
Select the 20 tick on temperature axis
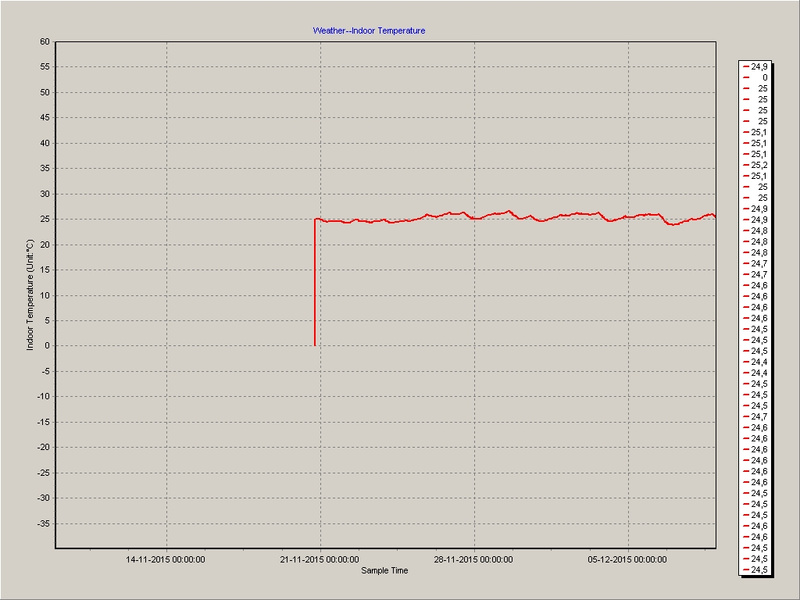[x=45, y=245]
